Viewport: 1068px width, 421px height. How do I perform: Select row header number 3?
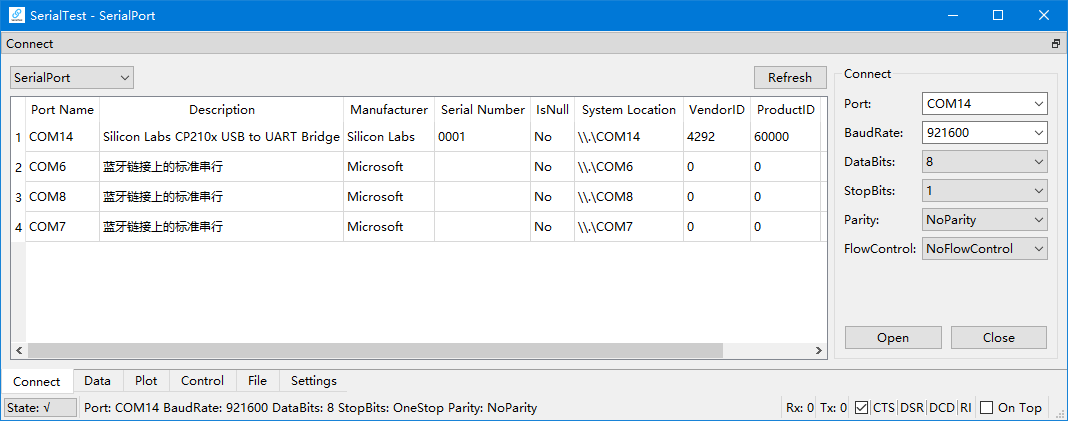click(x=18, y=197)
